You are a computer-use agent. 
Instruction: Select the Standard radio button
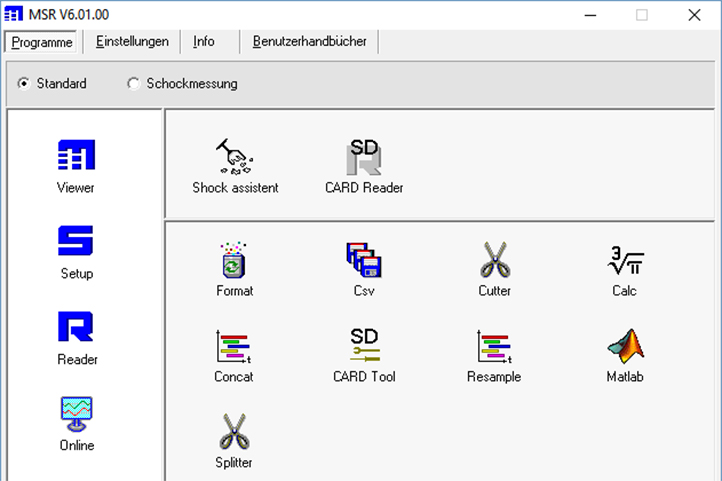tap(24, 84)
